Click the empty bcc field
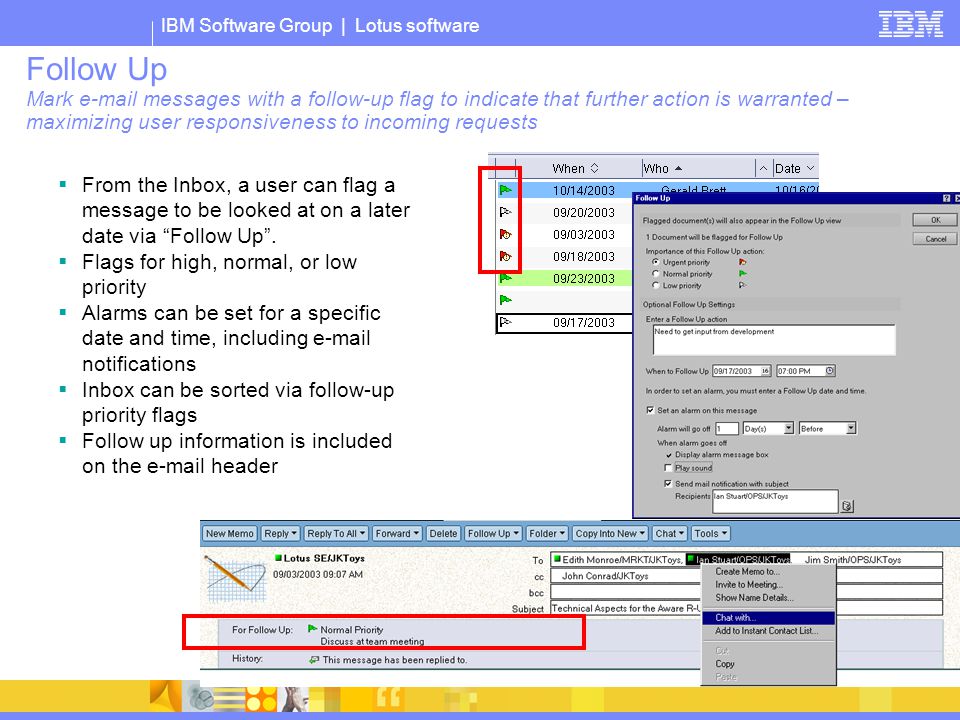This screenshot has height=720, width=960. (x=626, y=592)
